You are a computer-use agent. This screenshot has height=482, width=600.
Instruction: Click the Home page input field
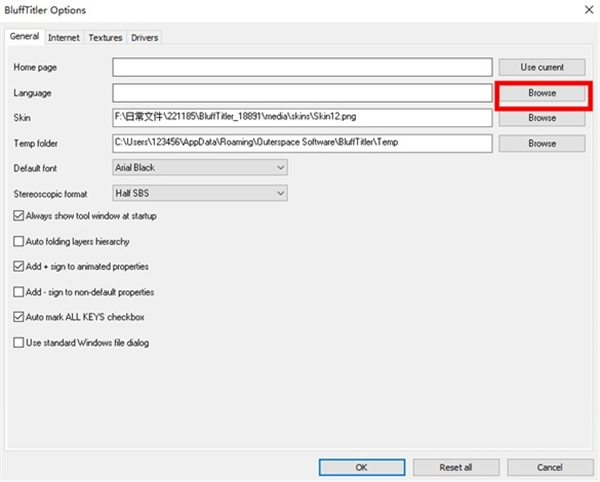tap(302, 67)
